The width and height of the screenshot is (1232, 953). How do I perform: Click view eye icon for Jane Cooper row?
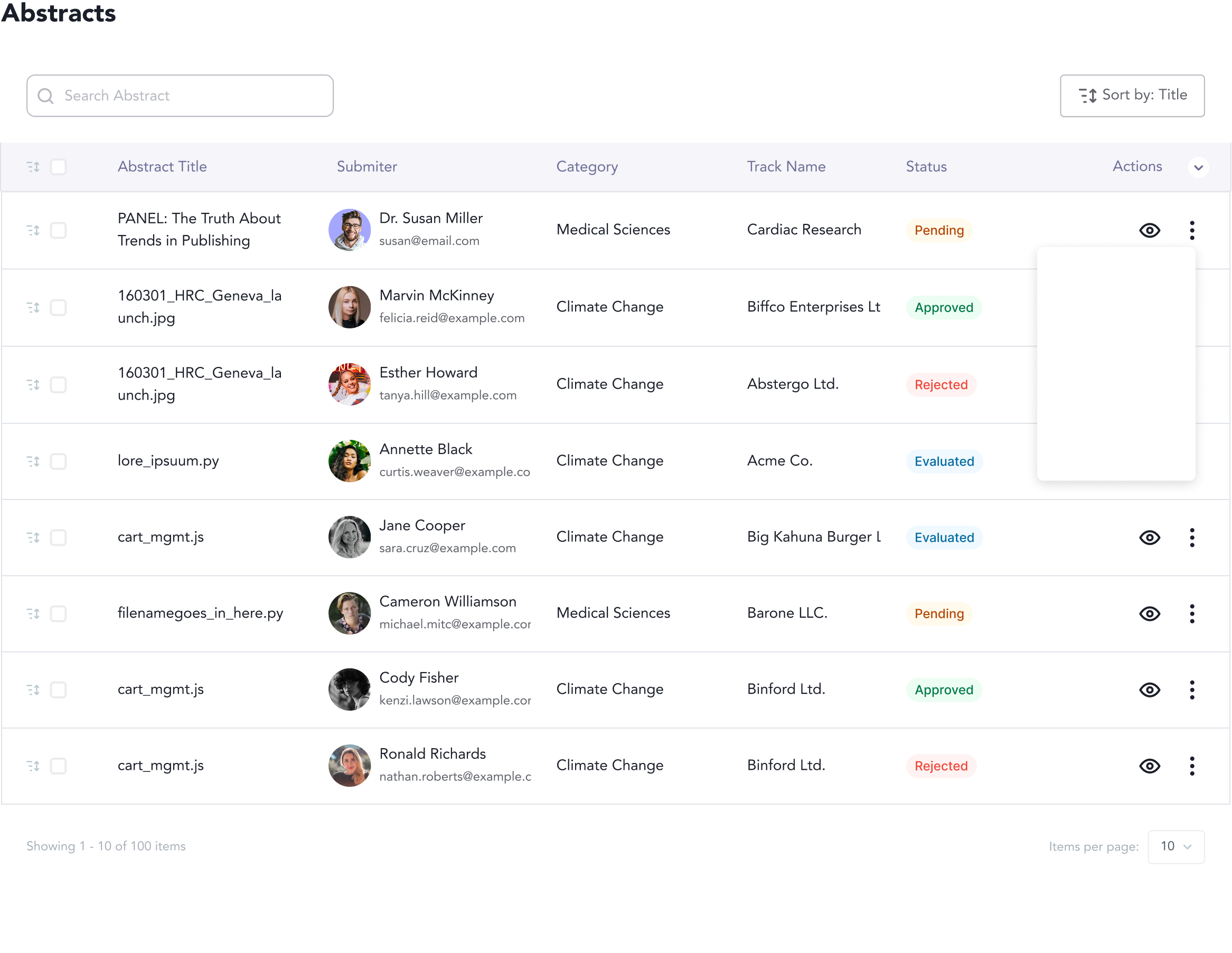pos(1149,537)
